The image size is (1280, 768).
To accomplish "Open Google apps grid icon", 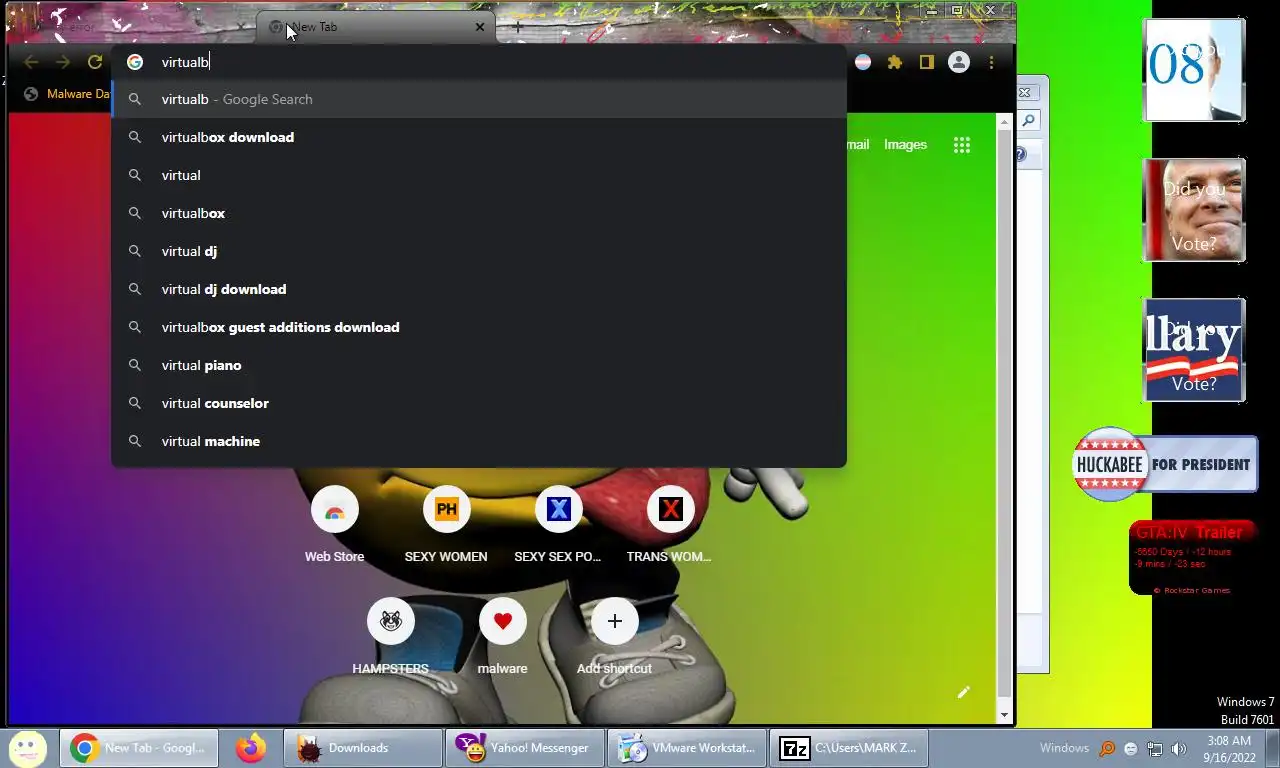I will pos(962,145).
